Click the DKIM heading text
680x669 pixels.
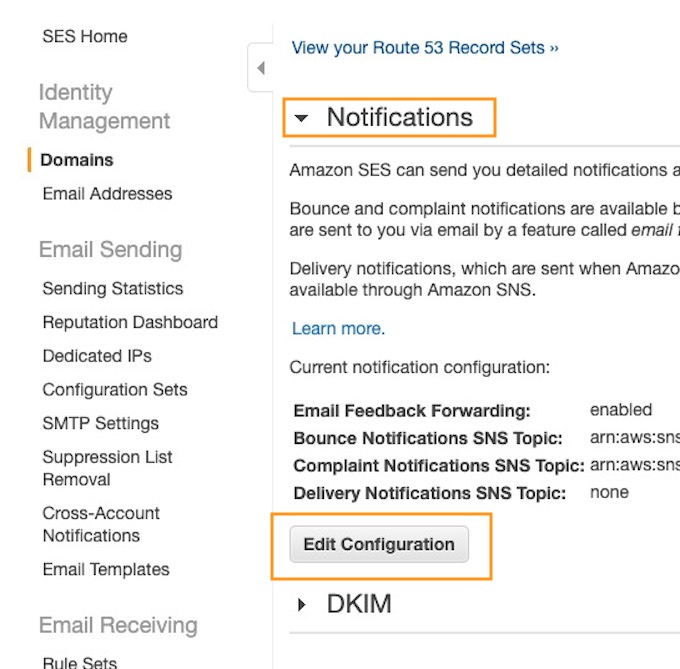pyautogui.click(x=359, y=604)
